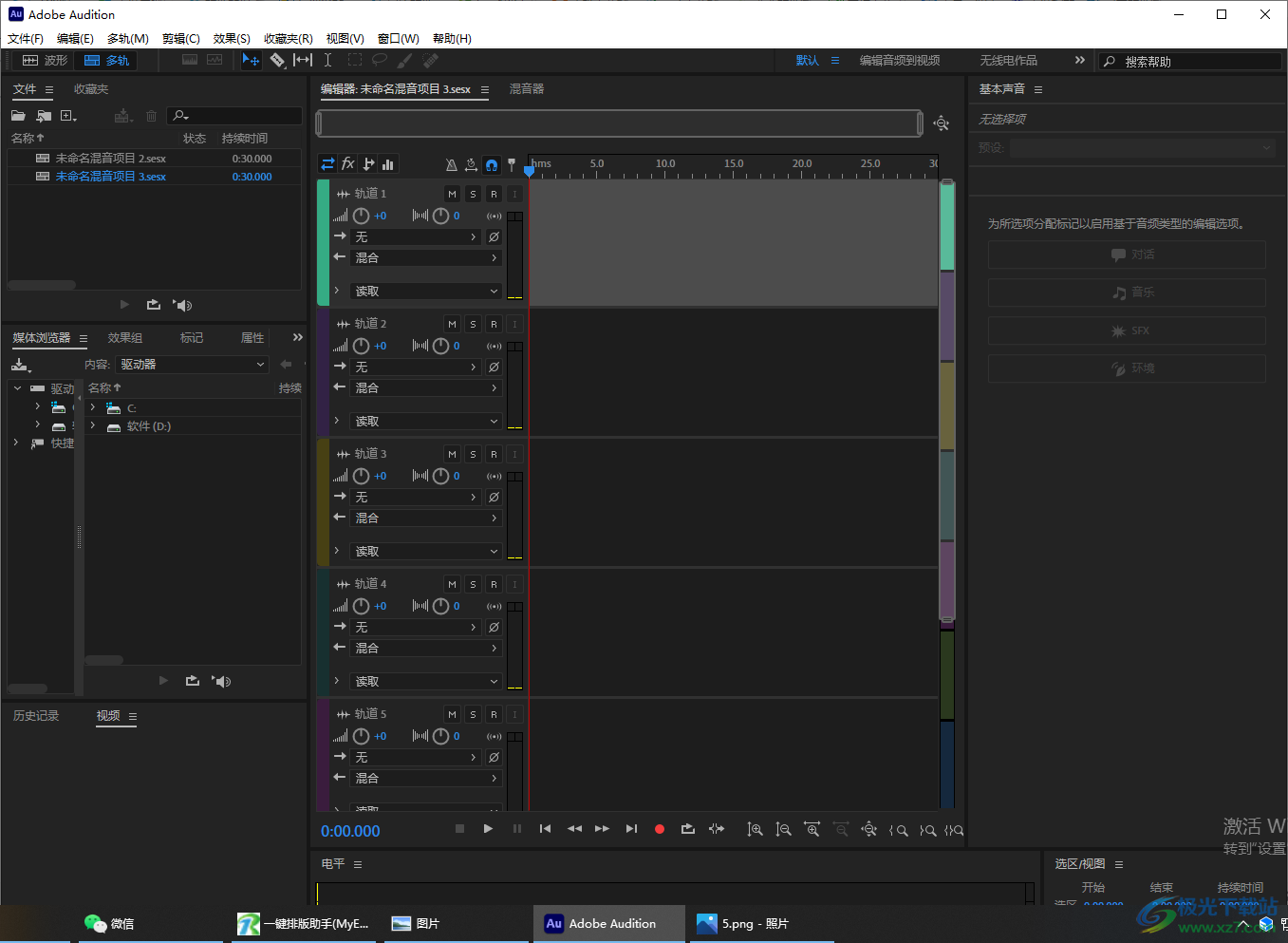Expand 软件 (D:) drive in Media Browser
The image size is (1288, 943).
point(93,425)
